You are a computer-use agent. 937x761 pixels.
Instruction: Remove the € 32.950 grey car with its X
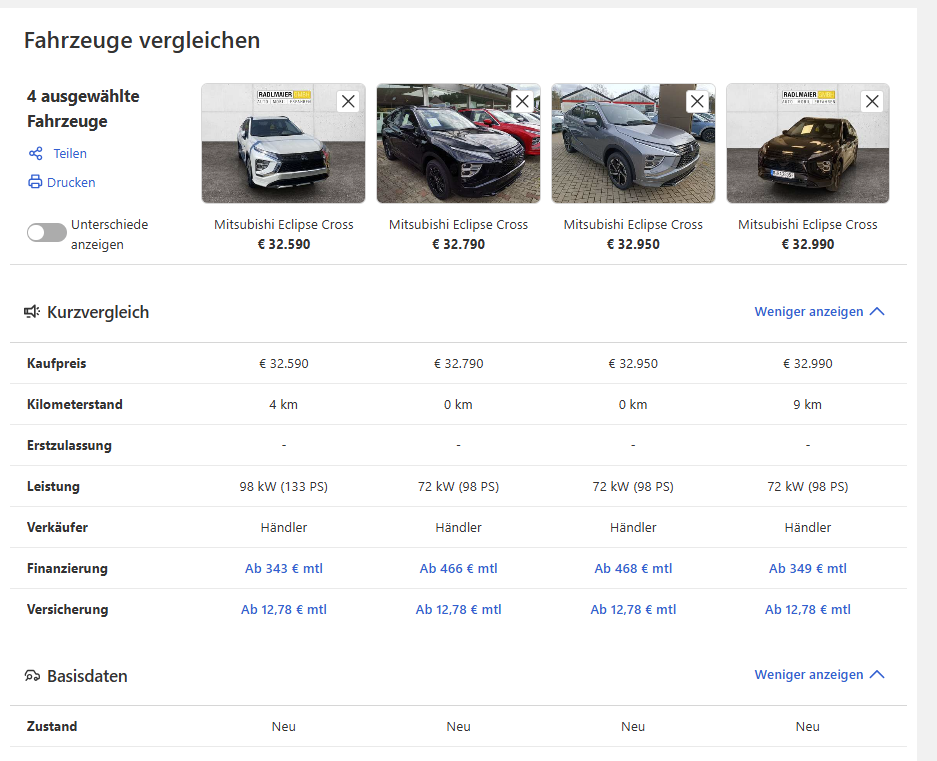click(x=697, y=102)
